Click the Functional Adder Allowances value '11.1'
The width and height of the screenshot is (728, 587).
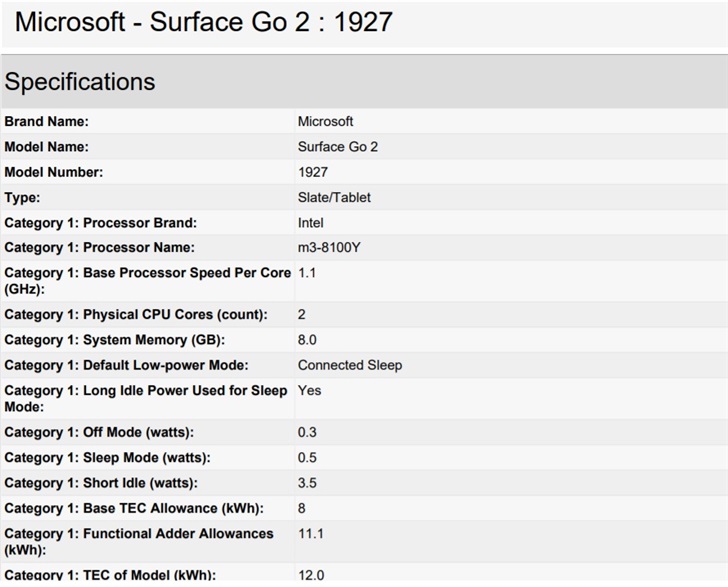[311, 533]
